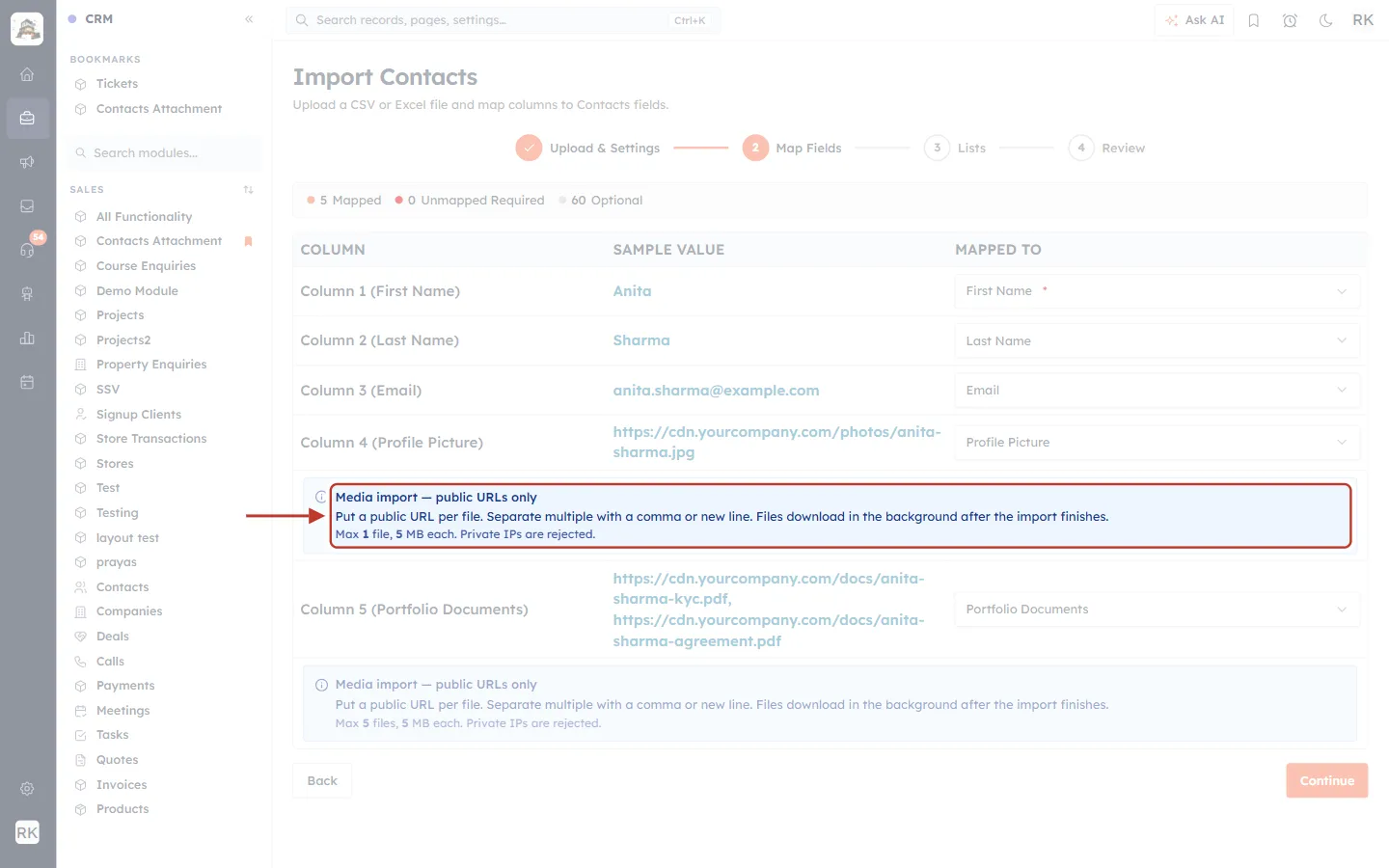Open the bar chart reports icon
The width and height of the screenshot is (1389, 868).
pos(27,338)
